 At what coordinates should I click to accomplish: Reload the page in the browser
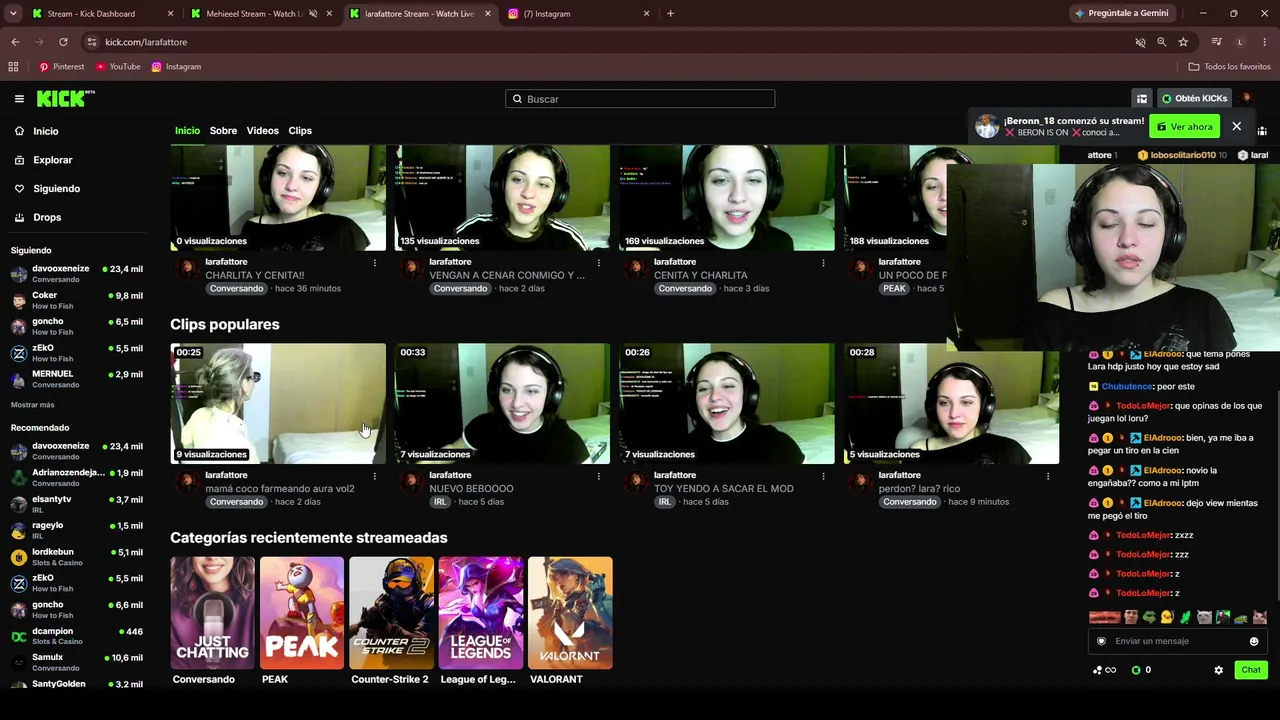click(x=63, y=42)
